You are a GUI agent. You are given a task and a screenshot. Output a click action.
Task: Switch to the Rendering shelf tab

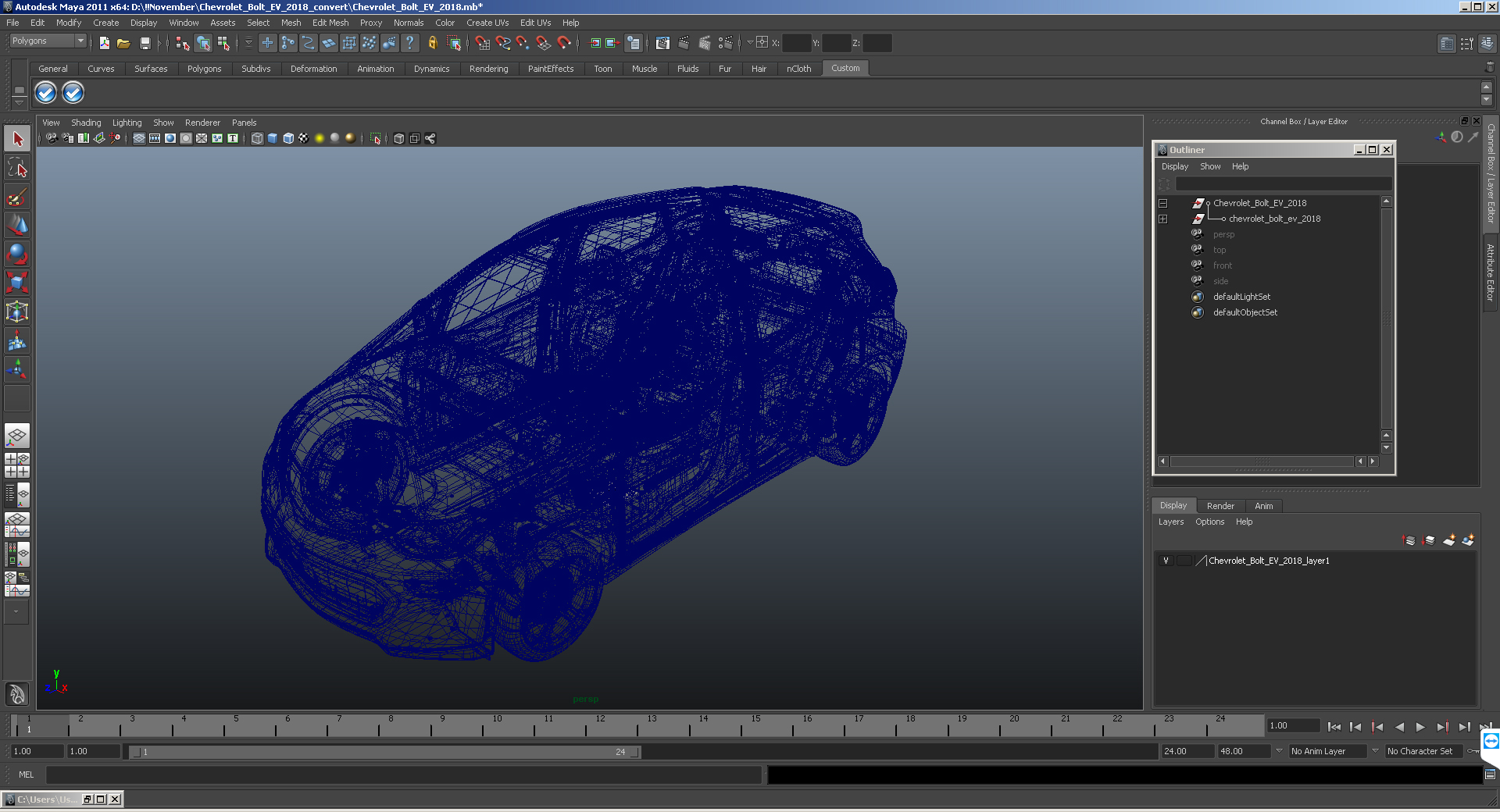coord(488,69)
